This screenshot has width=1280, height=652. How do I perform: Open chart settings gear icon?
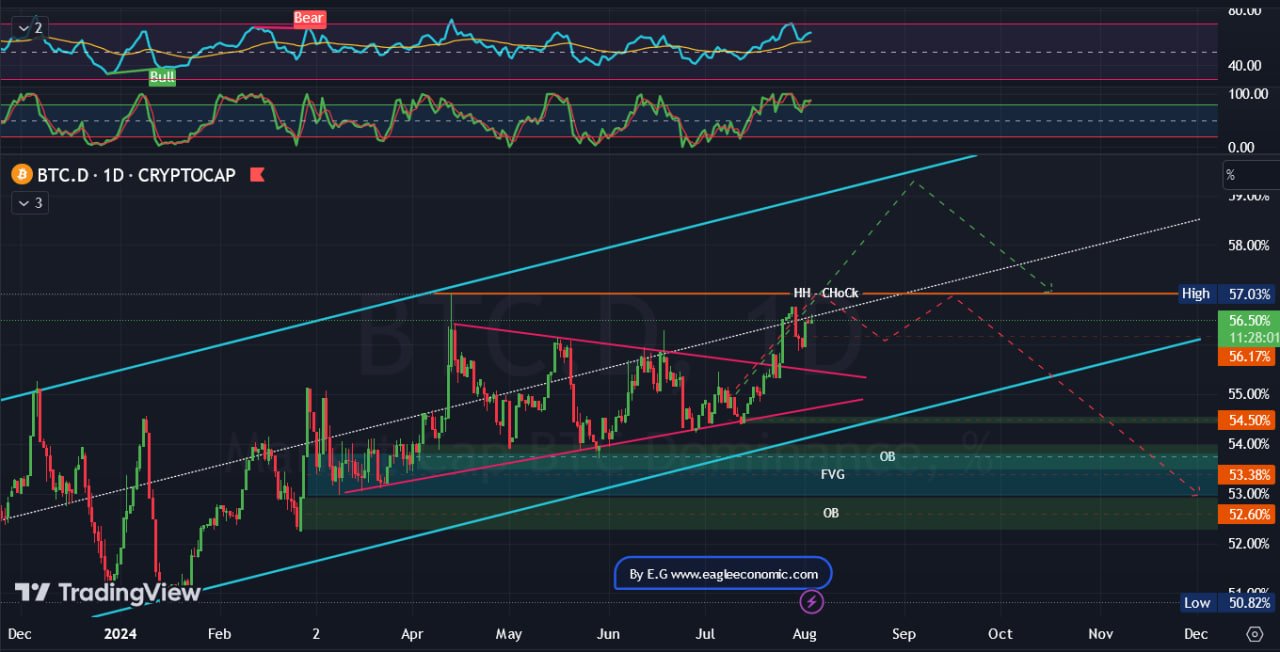point(1255,634)
